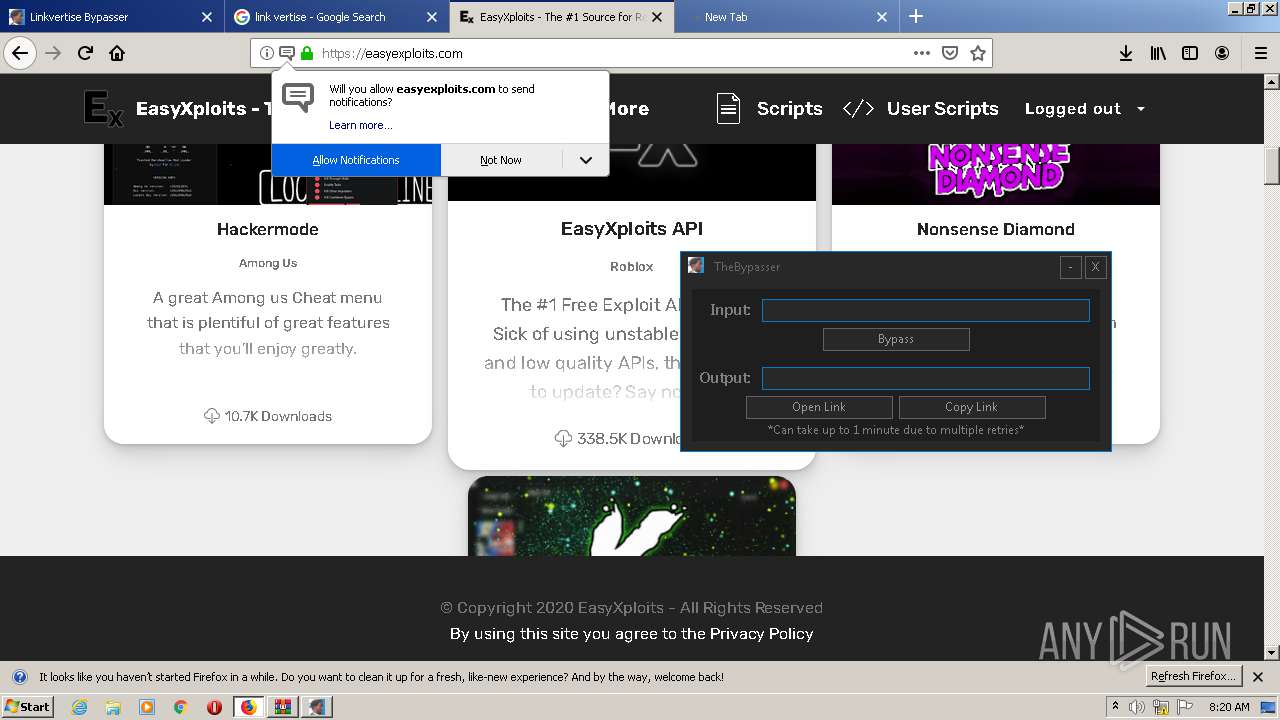Open the Library menu
The height and width of the screenshot is (720, 1280).
point(1158,53)
